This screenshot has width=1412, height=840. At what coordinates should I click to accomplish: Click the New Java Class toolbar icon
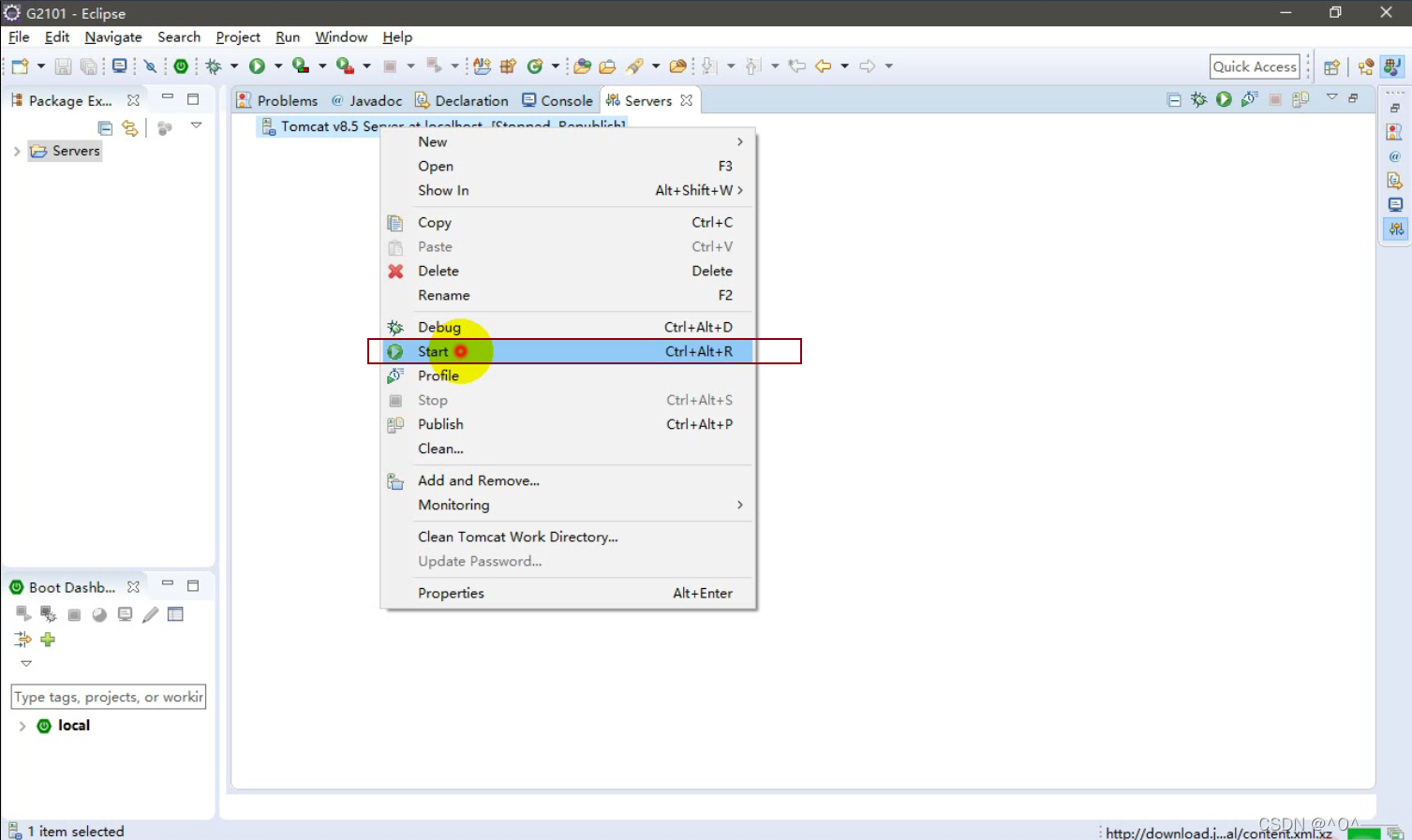point(535,66)
